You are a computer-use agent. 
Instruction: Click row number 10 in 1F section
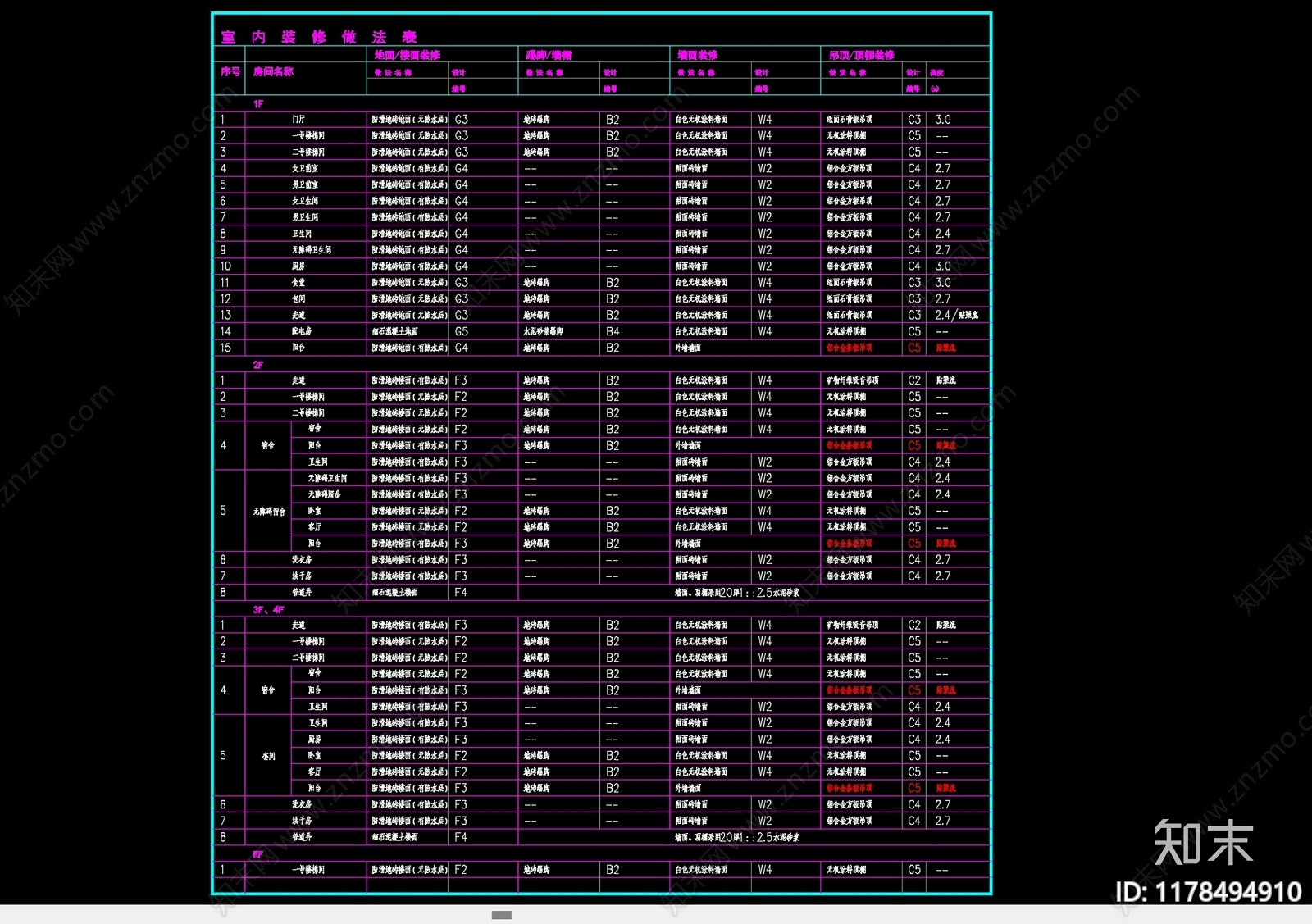[x=225, y=266]
